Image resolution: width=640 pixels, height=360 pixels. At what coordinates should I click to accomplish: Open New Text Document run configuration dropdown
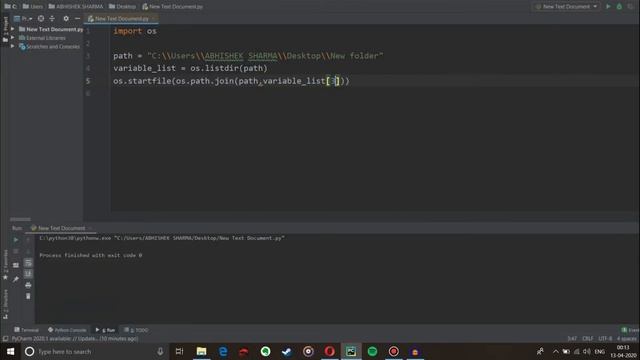(x=566, y=7)
